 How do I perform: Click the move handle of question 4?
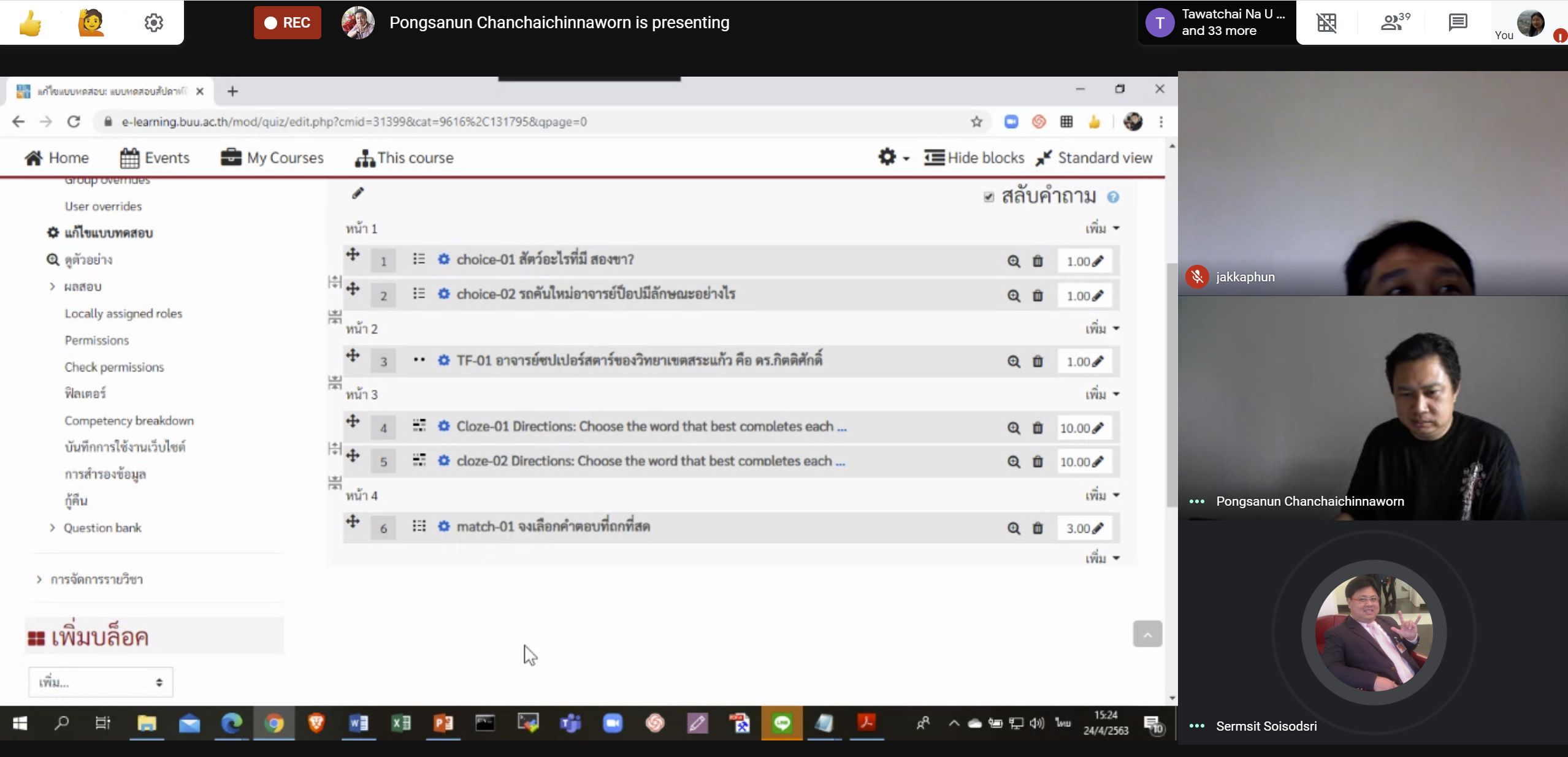point(353,421)
